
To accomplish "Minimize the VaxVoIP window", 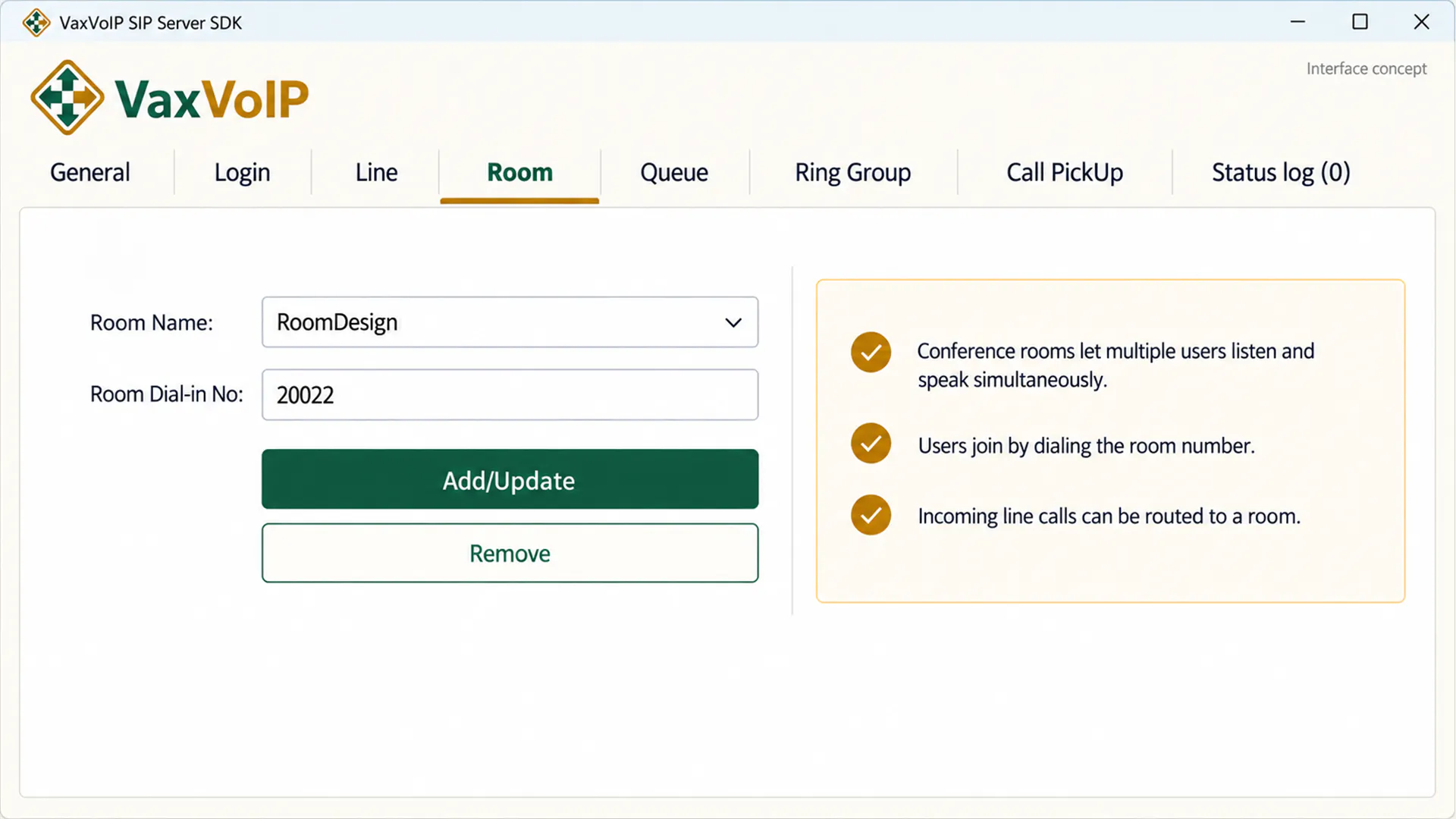I will tap(1298, 22).
